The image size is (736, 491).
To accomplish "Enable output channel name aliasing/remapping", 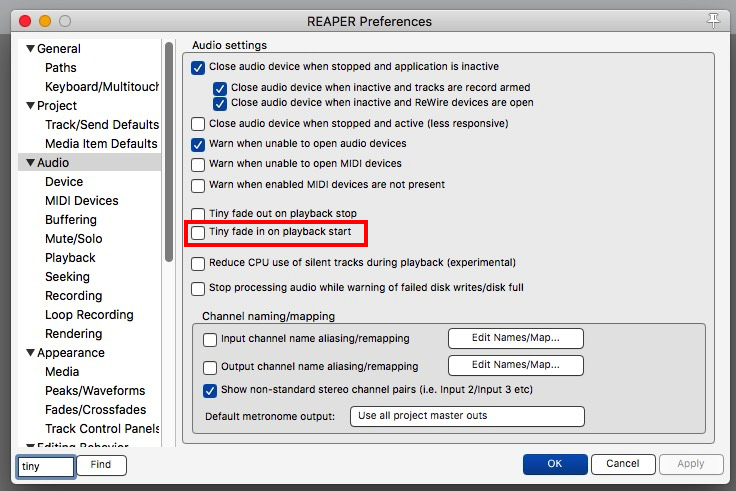I will (210, 367).
